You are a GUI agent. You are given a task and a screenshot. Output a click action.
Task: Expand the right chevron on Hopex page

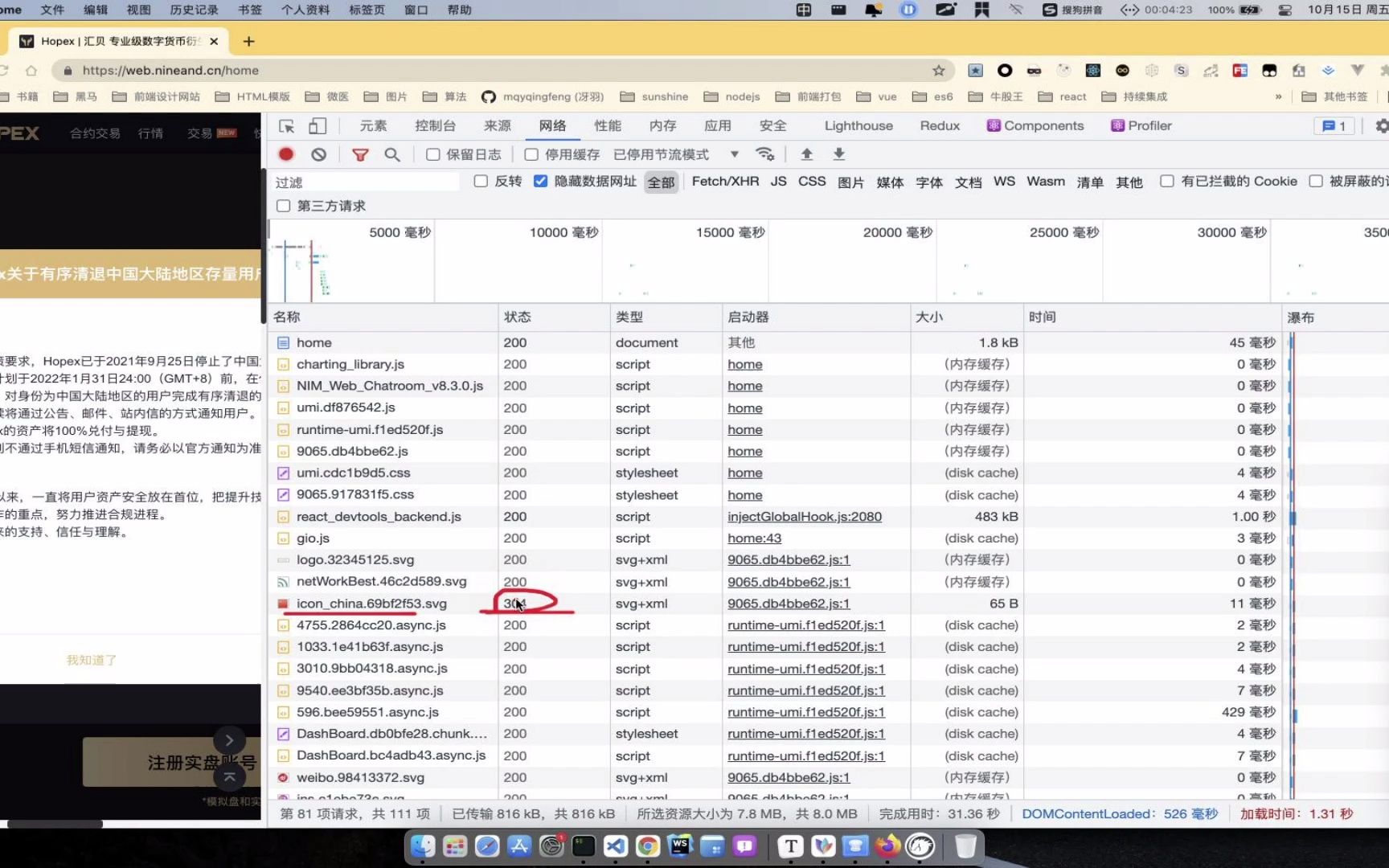coord(229,740)
